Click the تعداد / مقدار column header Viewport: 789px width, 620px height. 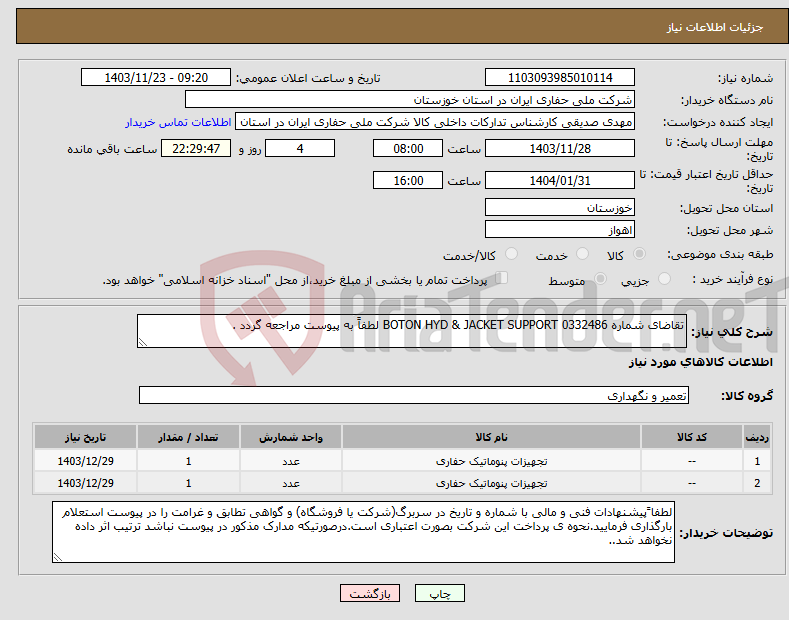188,437
